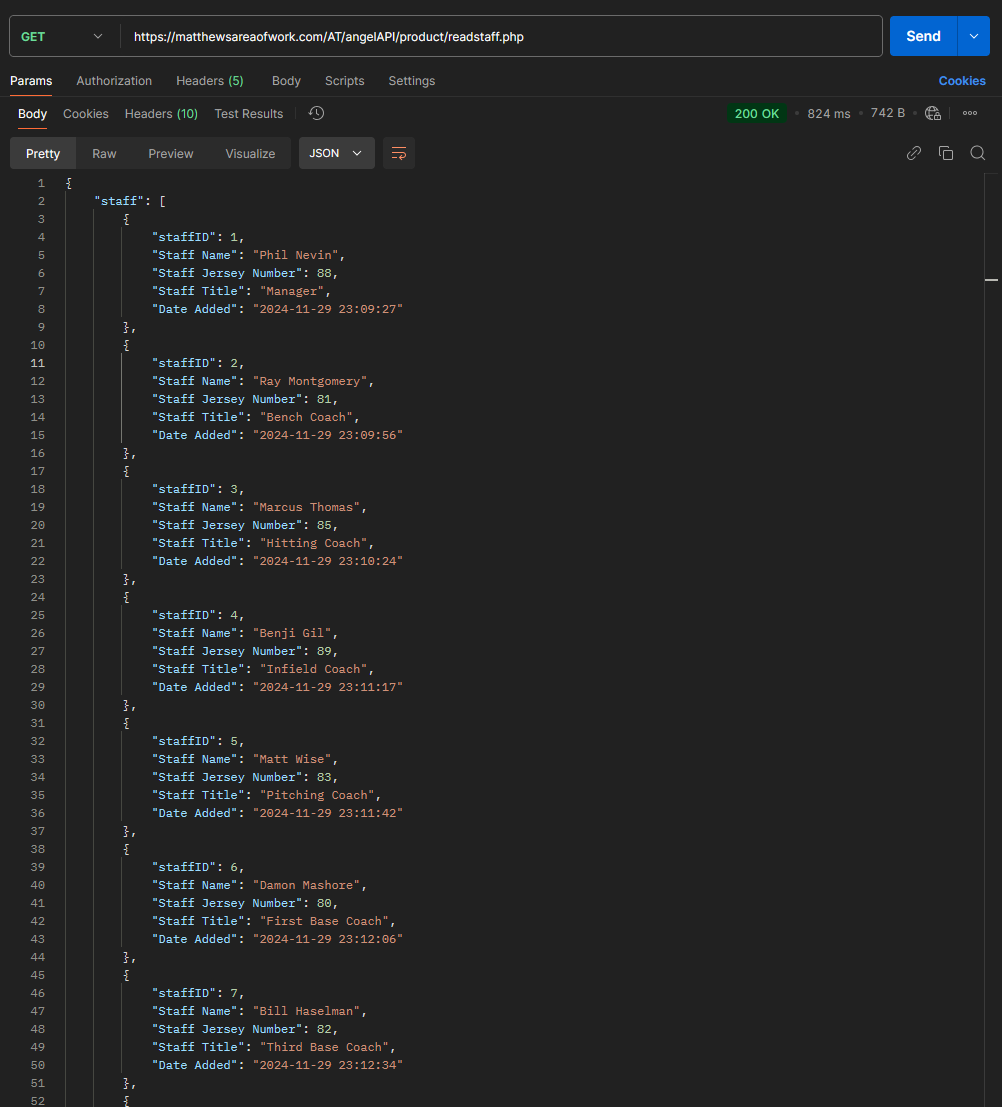Click the "First Base Coach" value
Screen dimensions: 1002x1107
tap(324, 921)
